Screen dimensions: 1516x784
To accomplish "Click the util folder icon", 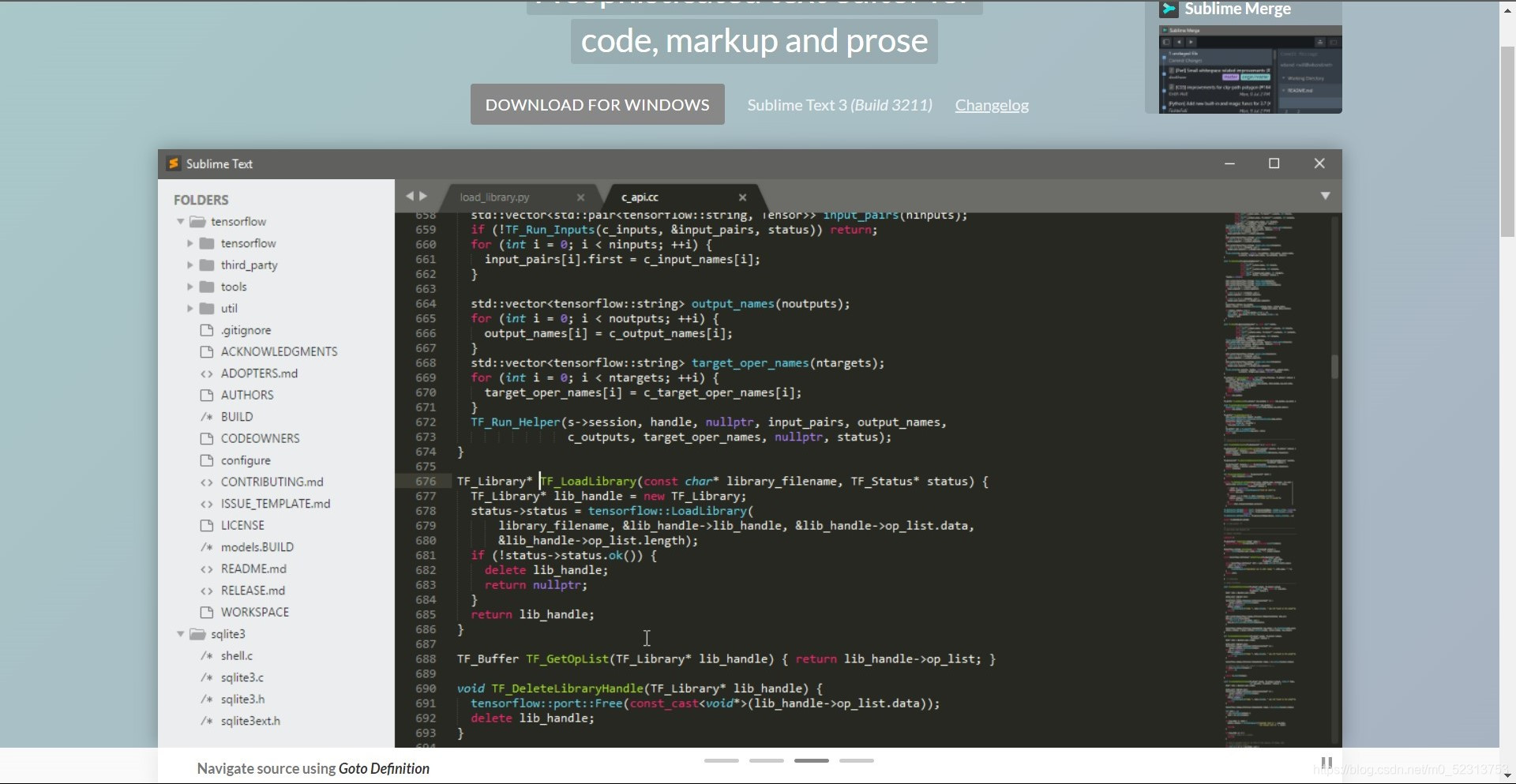I will [207, 308].
